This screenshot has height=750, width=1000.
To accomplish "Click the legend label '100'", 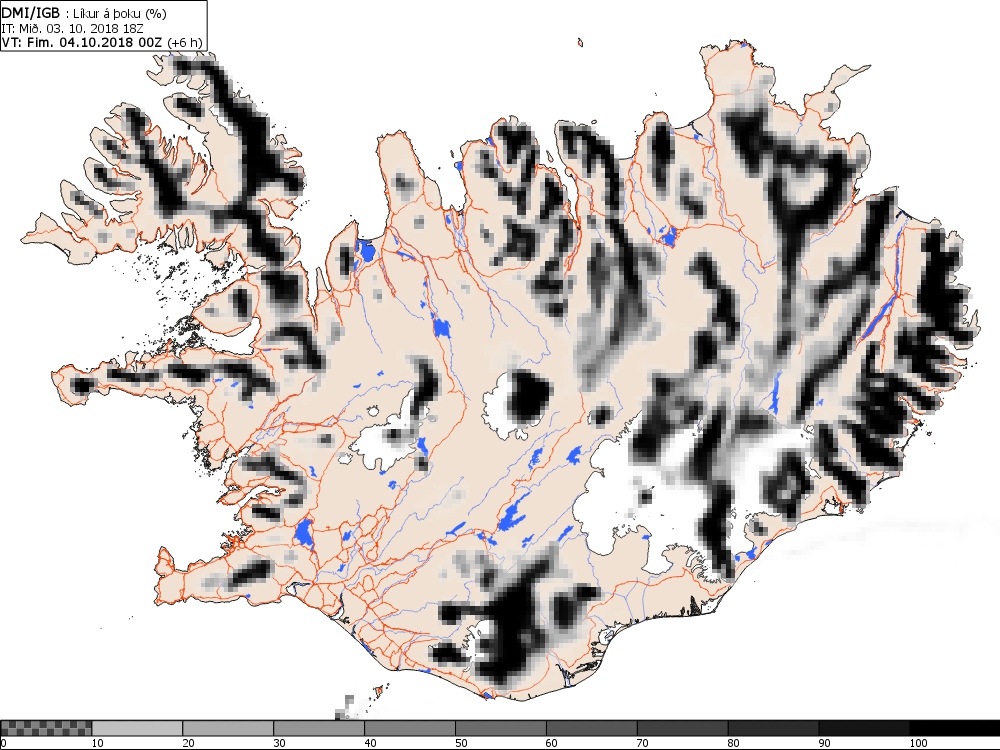I will point(918,742).
